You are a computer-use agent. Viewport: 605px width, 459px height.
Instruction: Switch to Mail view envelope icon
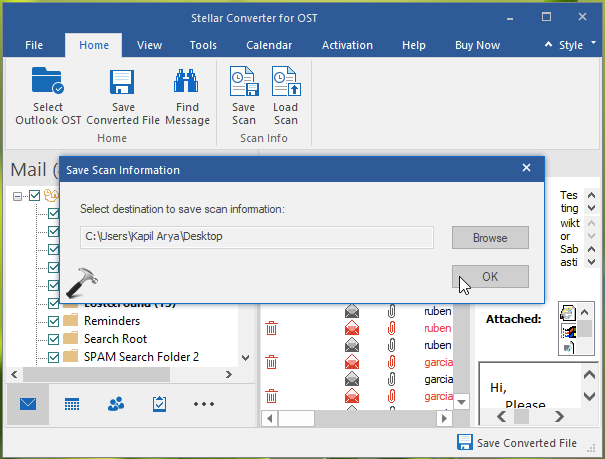[28, 404]
